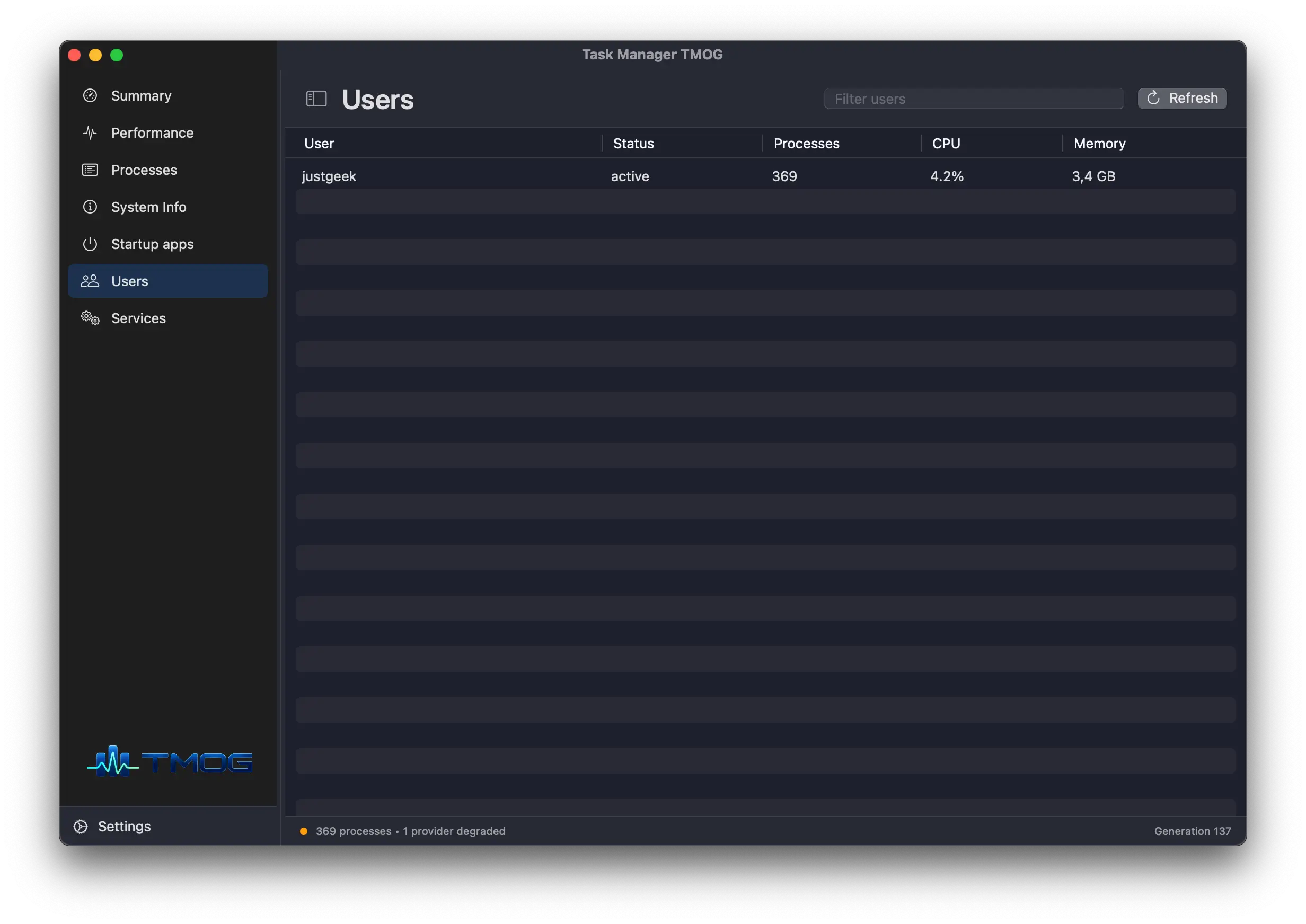Click the orange degraded status dot
Image resolution: width=1306 pixels, height=924 pixels.
coord(304,831)
